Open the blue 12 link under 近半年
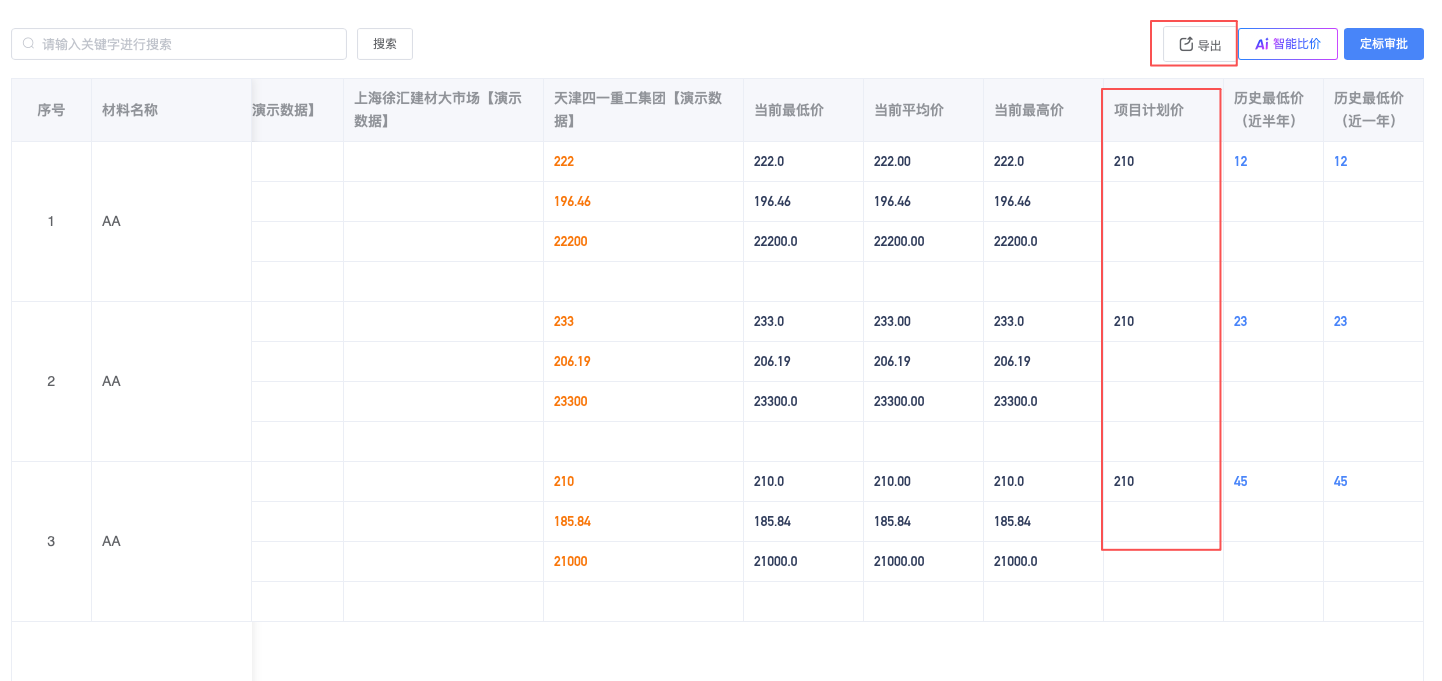The image size is (1442, 681). pos(1240,161)
